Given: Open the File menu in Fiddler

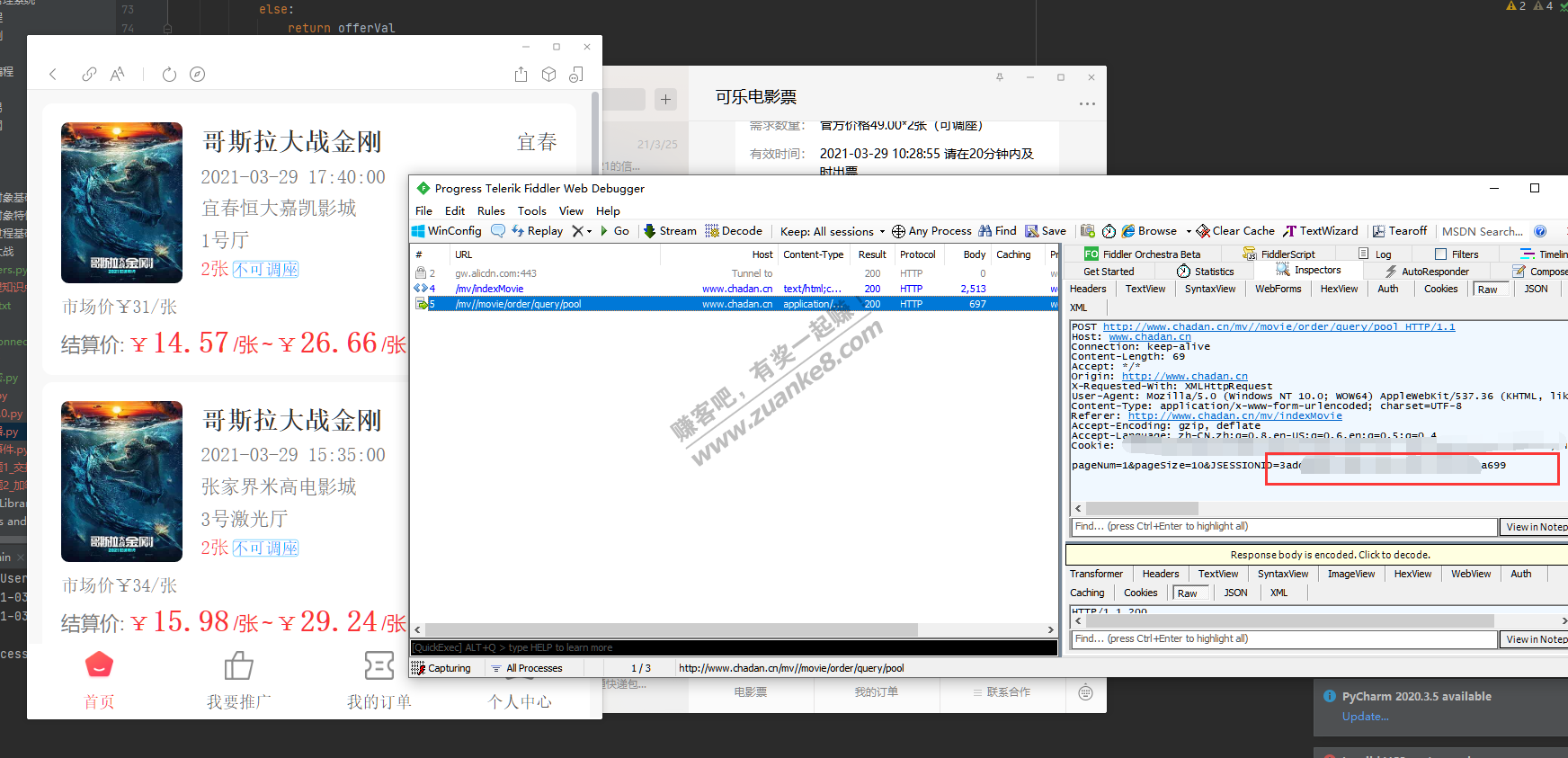Looking at the screenshot, I should click(423, 210).
